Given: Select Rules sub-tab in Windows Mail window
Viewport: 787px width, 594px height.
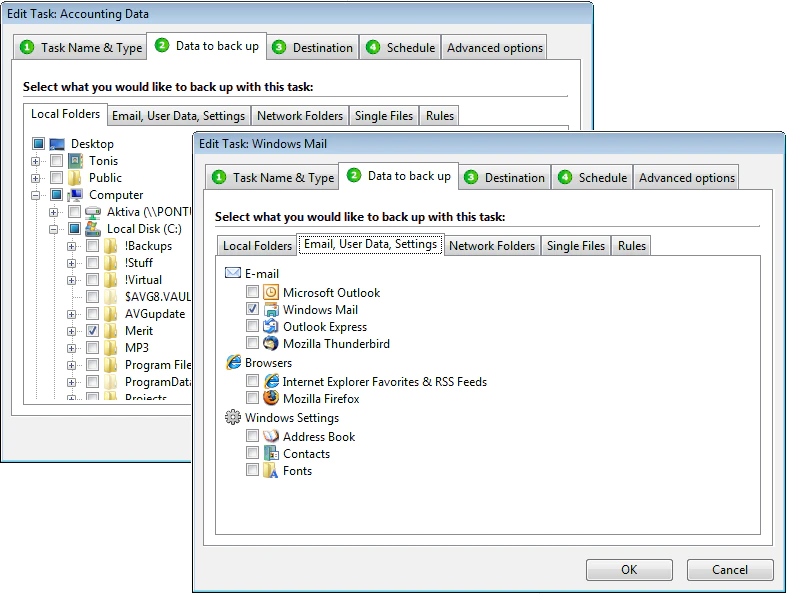Looking at the screenshot, I should pyautogui.click(x=631, y=246).
